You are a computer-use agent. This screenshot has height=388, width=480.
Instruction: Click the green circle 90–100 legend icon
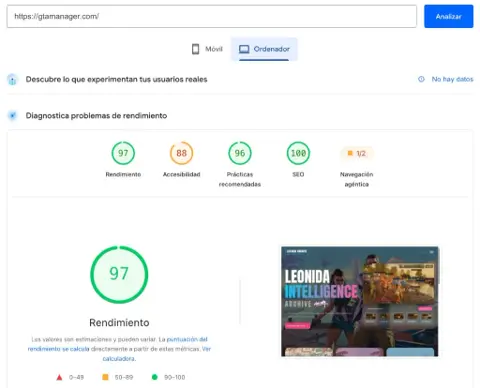tap(154, 377)
